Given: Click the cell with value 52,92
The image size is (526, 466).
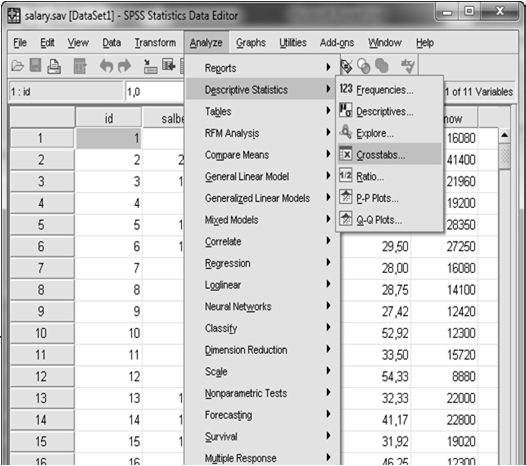Looking at the screenshot, I should pos(377,333).
